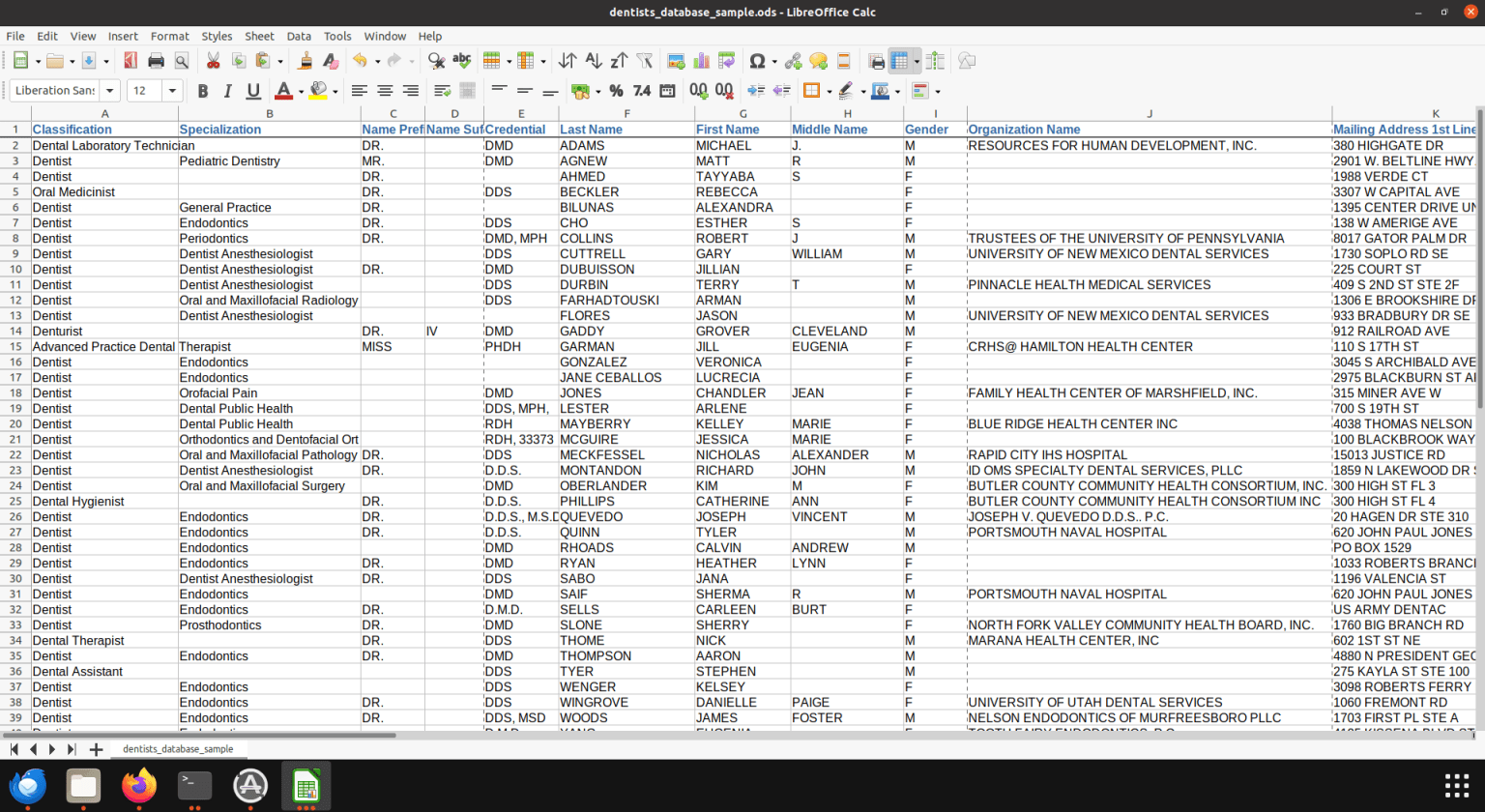Image resolution: width=1485 pixels, height=812 pixels.
Task: Pick the yellow highlighting color swatch
Action: pyautogui.click(x=317, y=95)
